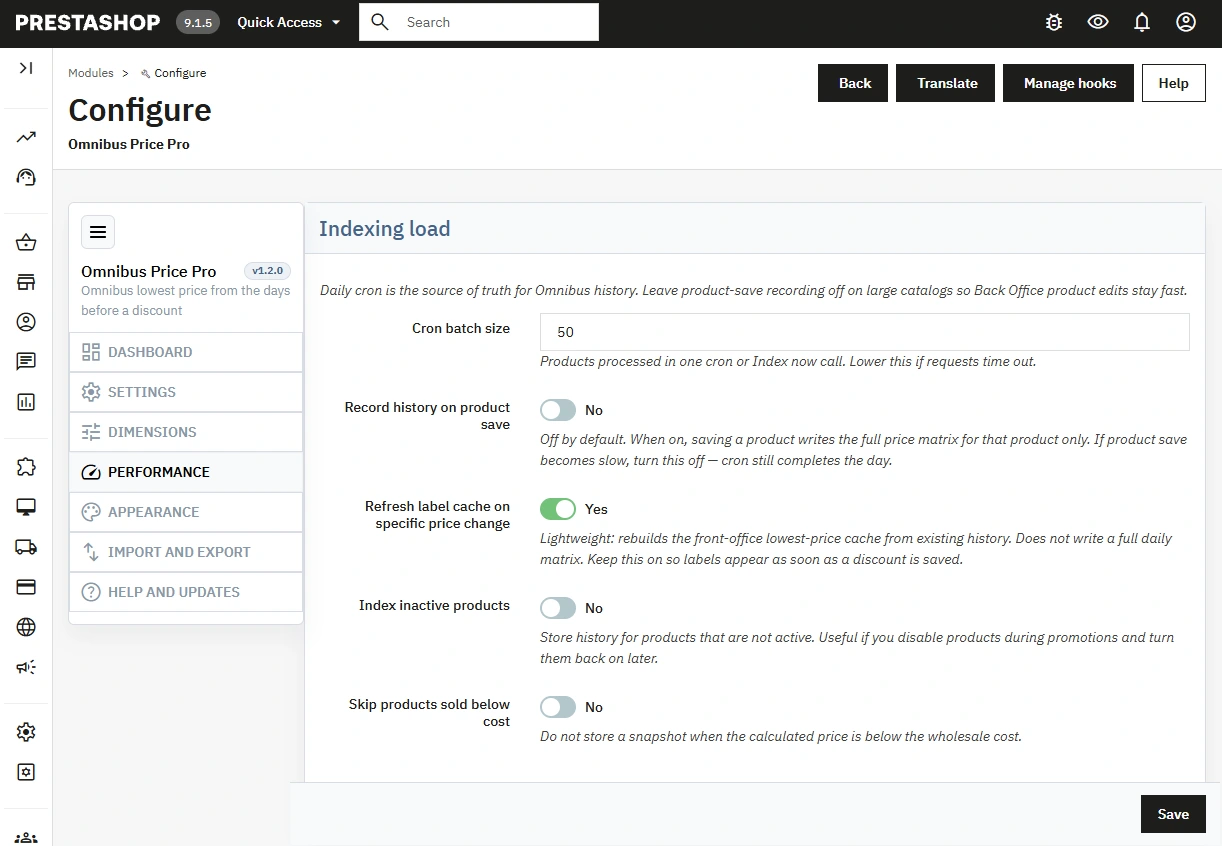Click the debug mode bug icon
This screenshot has width=1222, height=846.
(x=1054, y=22)
